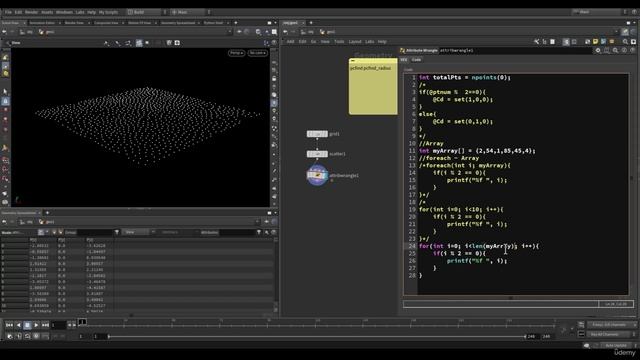Toggle the viewport Persp camera menu
Viewport: 640px width, 360px height.
(x=236, y=53)
